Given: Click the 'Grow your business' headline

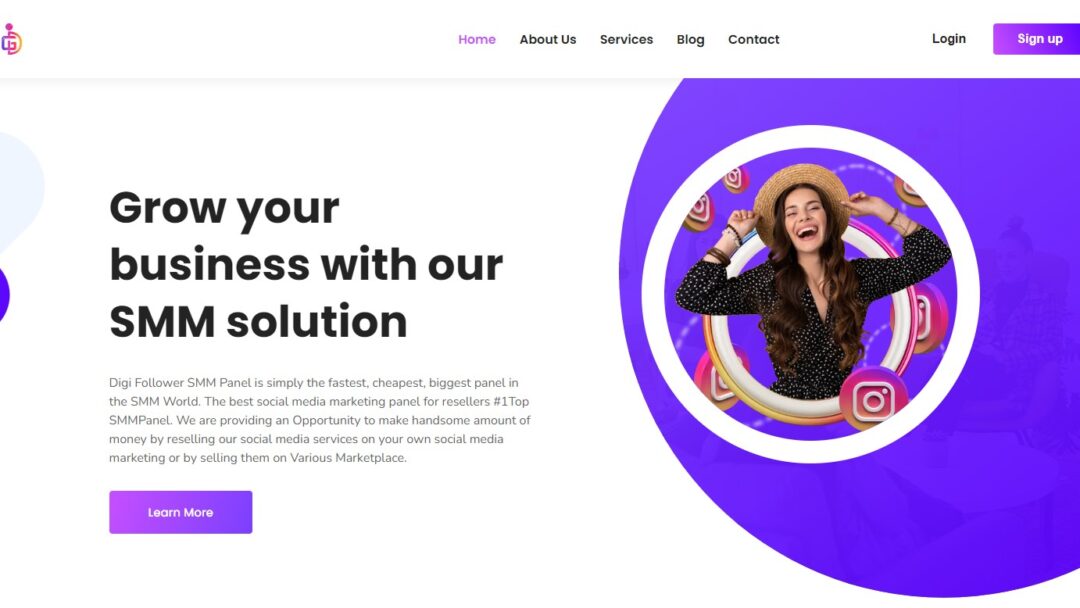Looking at the screenshot, I should point(306,264).
